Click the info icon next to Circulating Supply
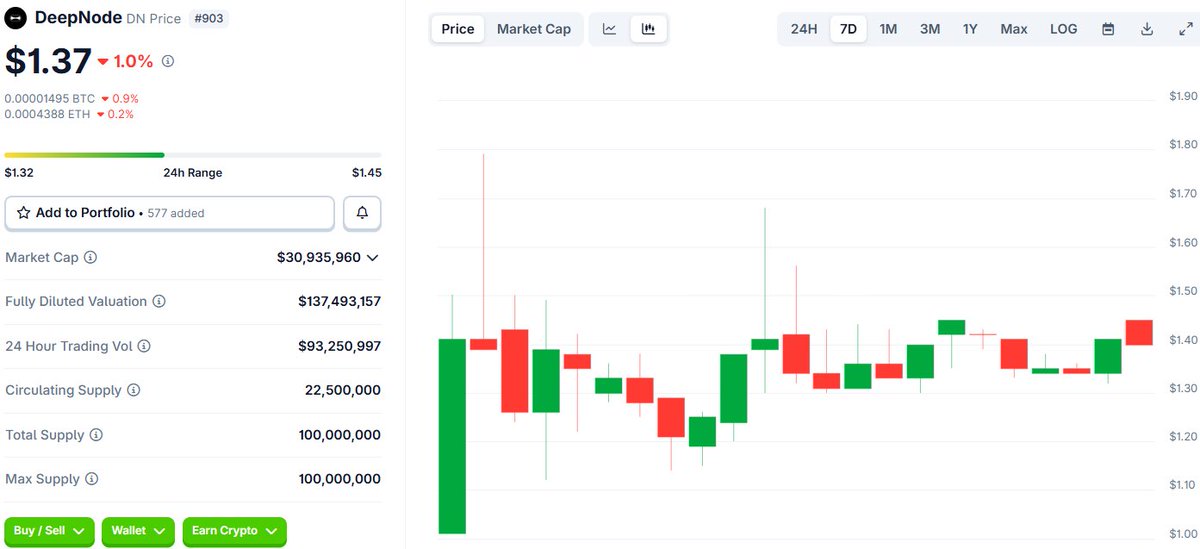This screenshot has height=549, width=1200. point(133,391)
